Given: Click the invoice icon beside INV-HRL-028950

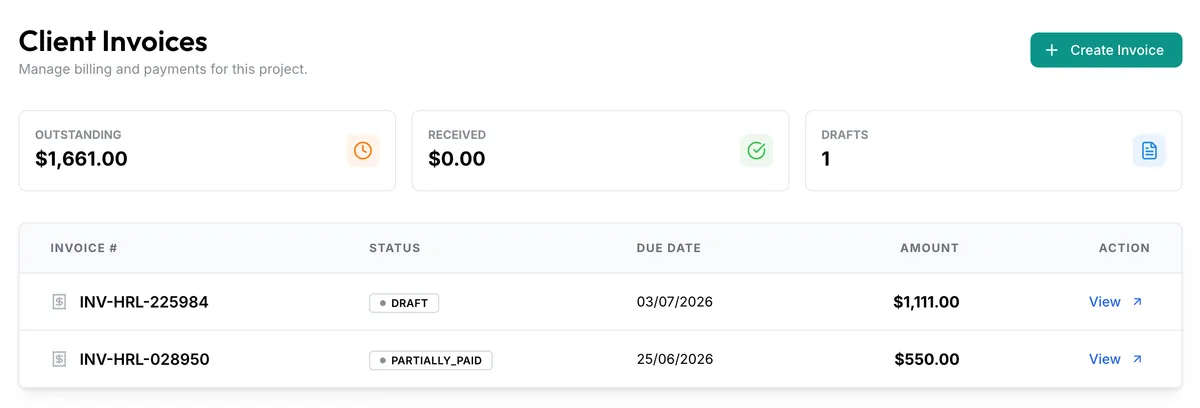Looking at the screenshot, I should [59, 359].
